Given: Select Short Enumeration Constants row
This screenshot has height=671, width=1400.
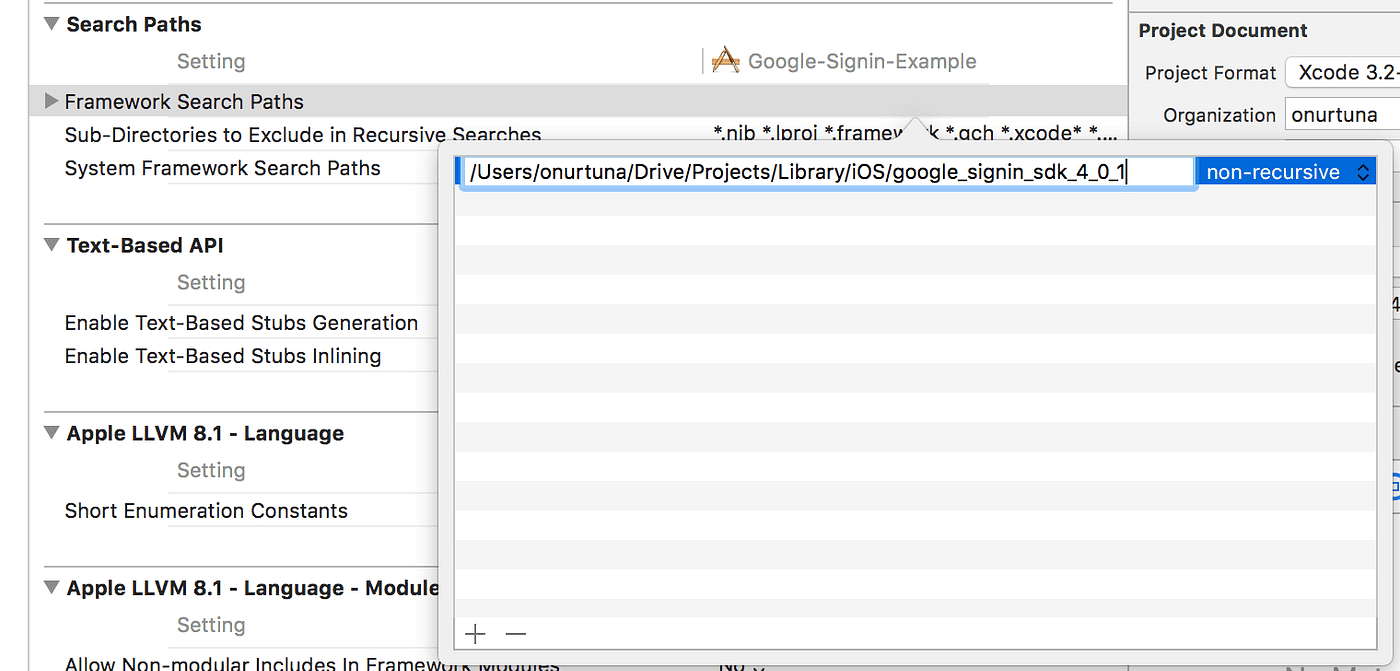Looking at the screenshot, I should pos(206,511).
